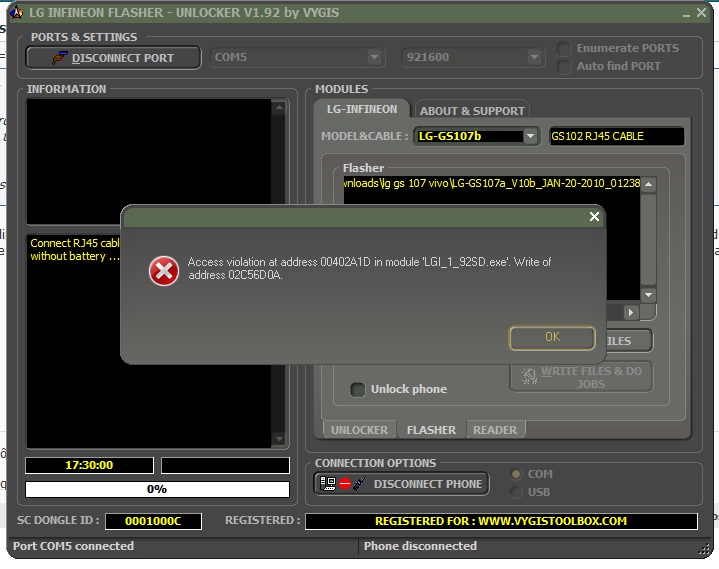The image size is (719, 569).
Task: Close the LG Infineon Flasher window
Action: pyautogui.click(x=702, y=12)
